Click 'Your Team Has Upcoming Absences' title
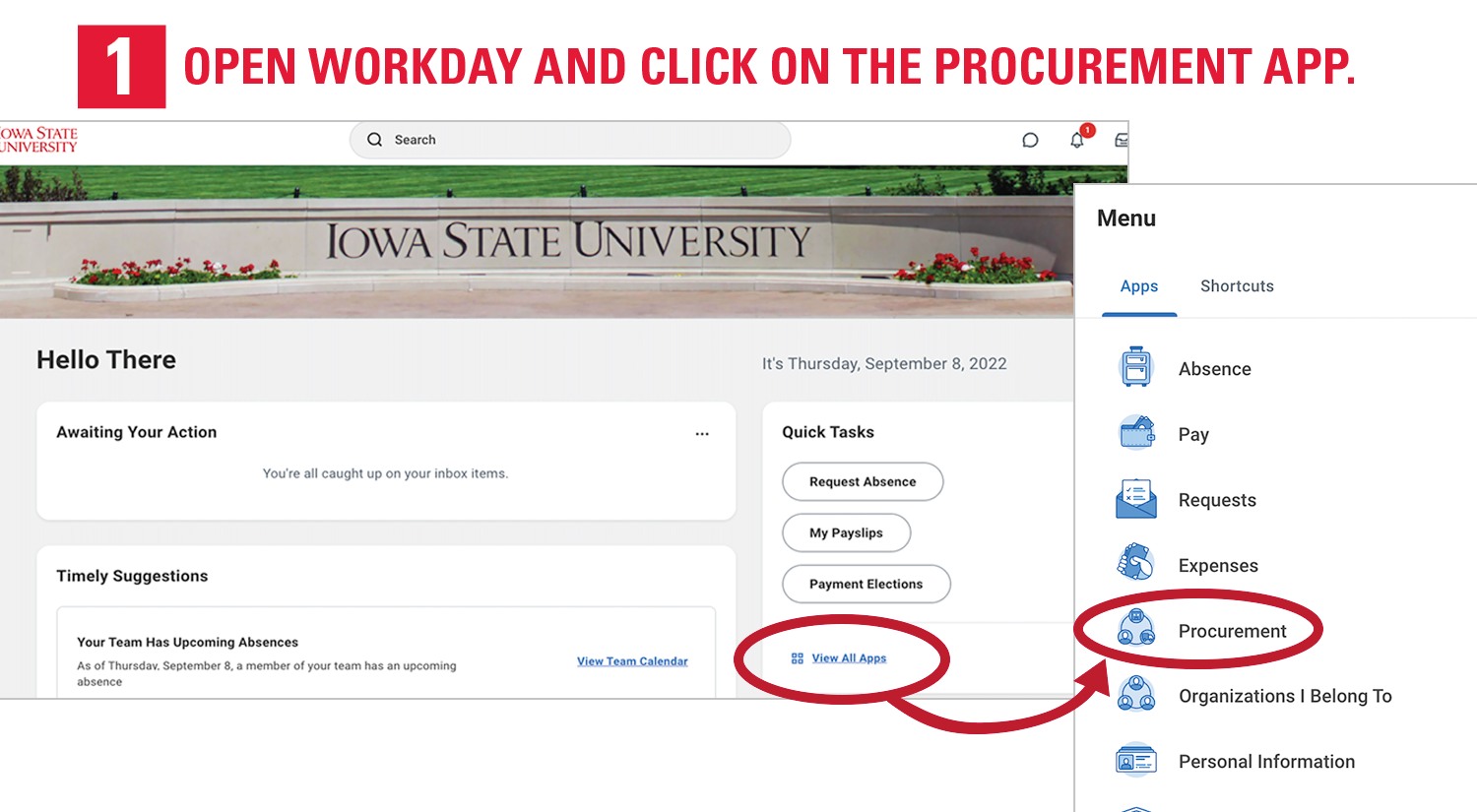Image resolution: width=1477 pixels, height=812 pixels. point(187,642)
